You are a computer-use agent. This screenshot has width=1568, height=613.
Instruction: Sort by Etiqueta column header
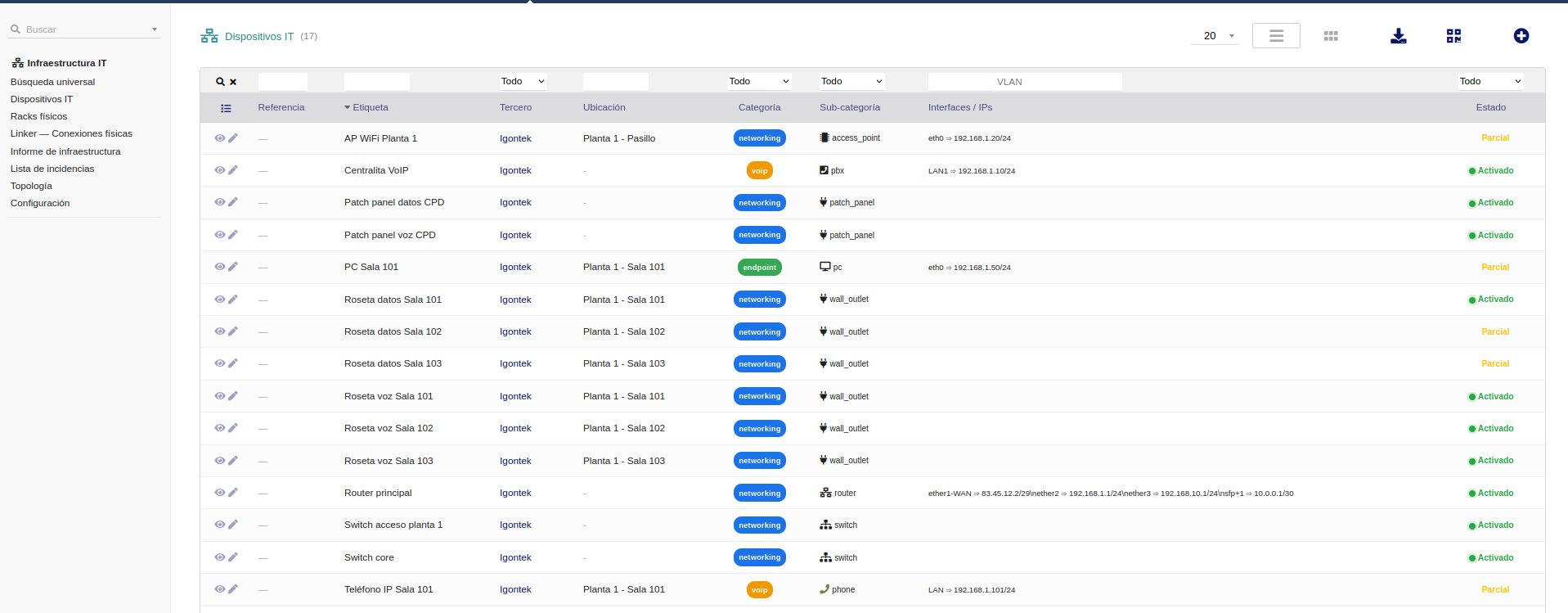click(x=371, y=108)
